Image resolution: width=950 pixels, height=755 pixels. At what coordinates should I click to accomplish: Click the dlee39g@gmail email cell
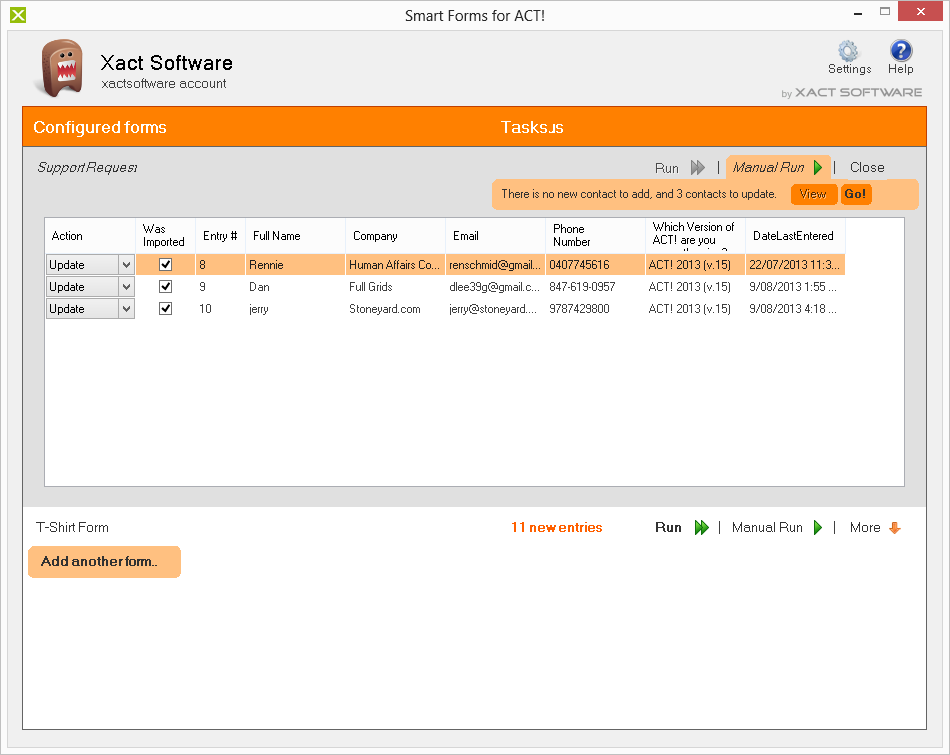(x=496, y=287)
